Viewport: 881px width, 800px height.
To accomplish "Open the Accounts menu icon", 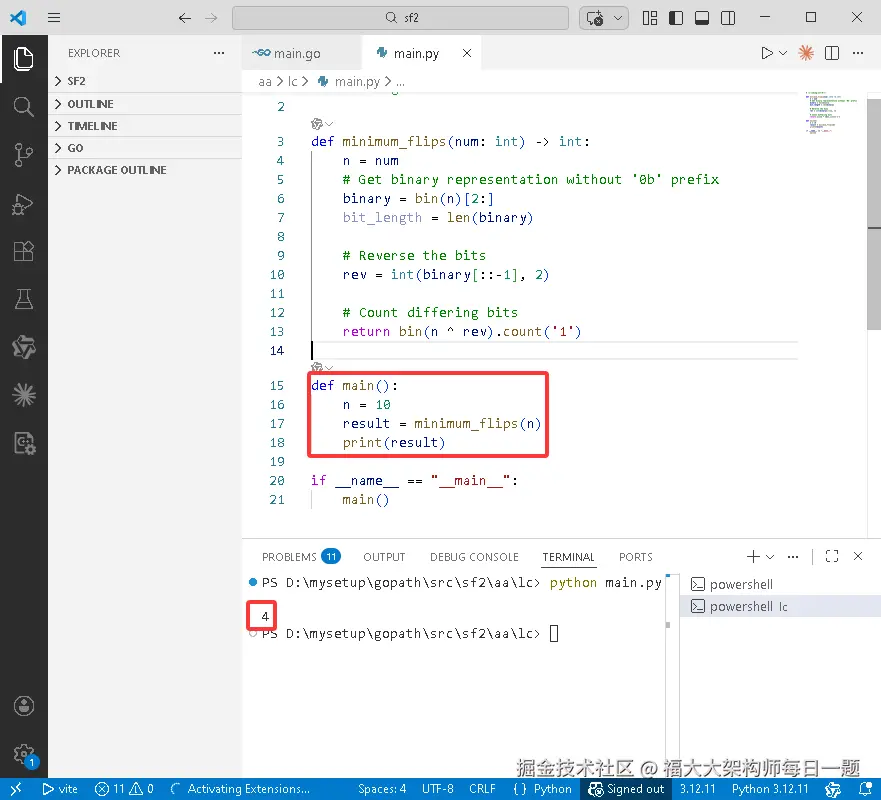I will [x=24, y=706].
